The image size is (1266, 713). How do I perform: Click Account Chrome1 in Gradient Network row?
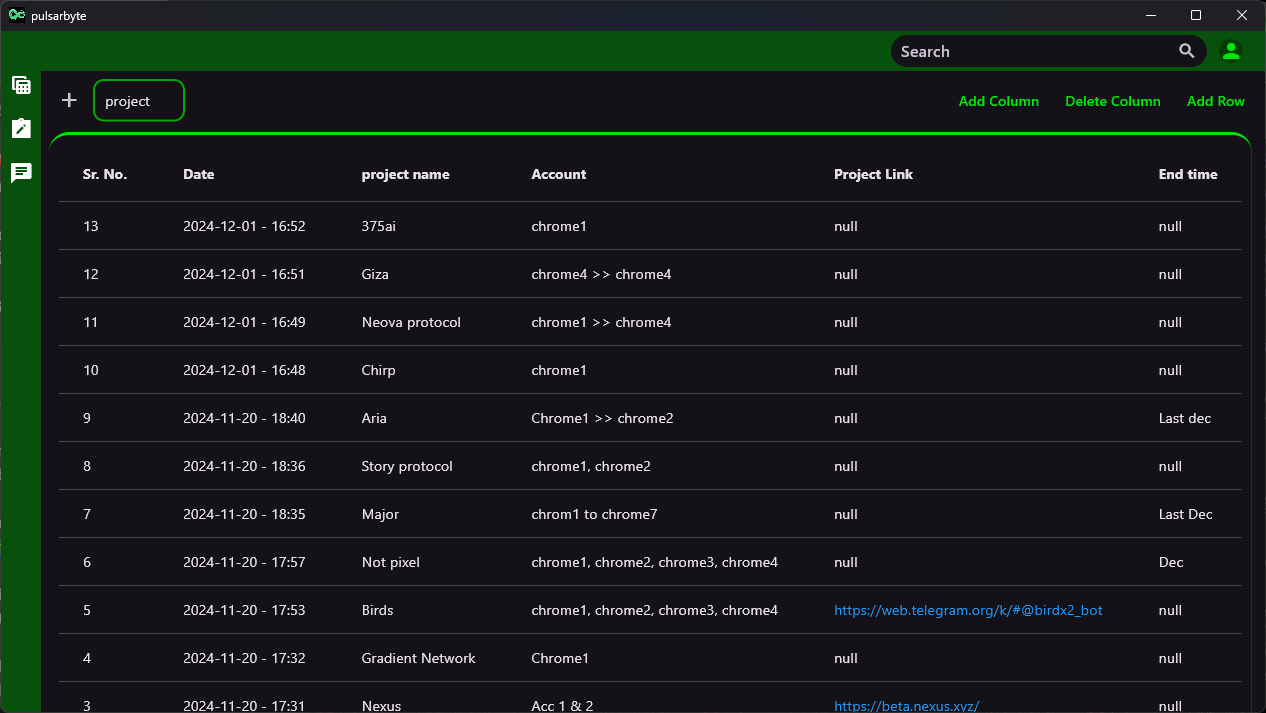pos(560,658)
